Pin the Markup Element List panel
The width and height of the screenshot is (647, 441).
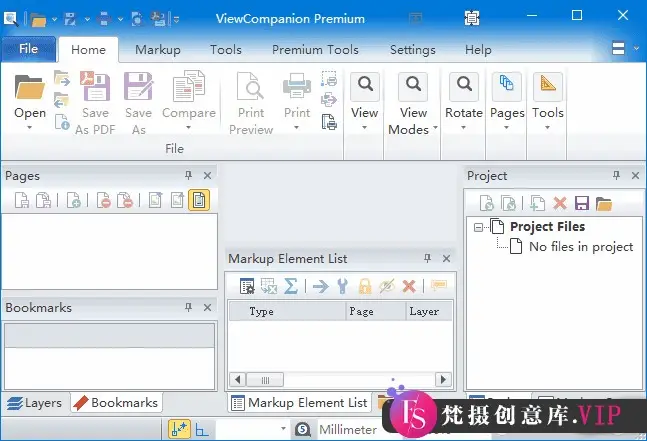(427, 258)
